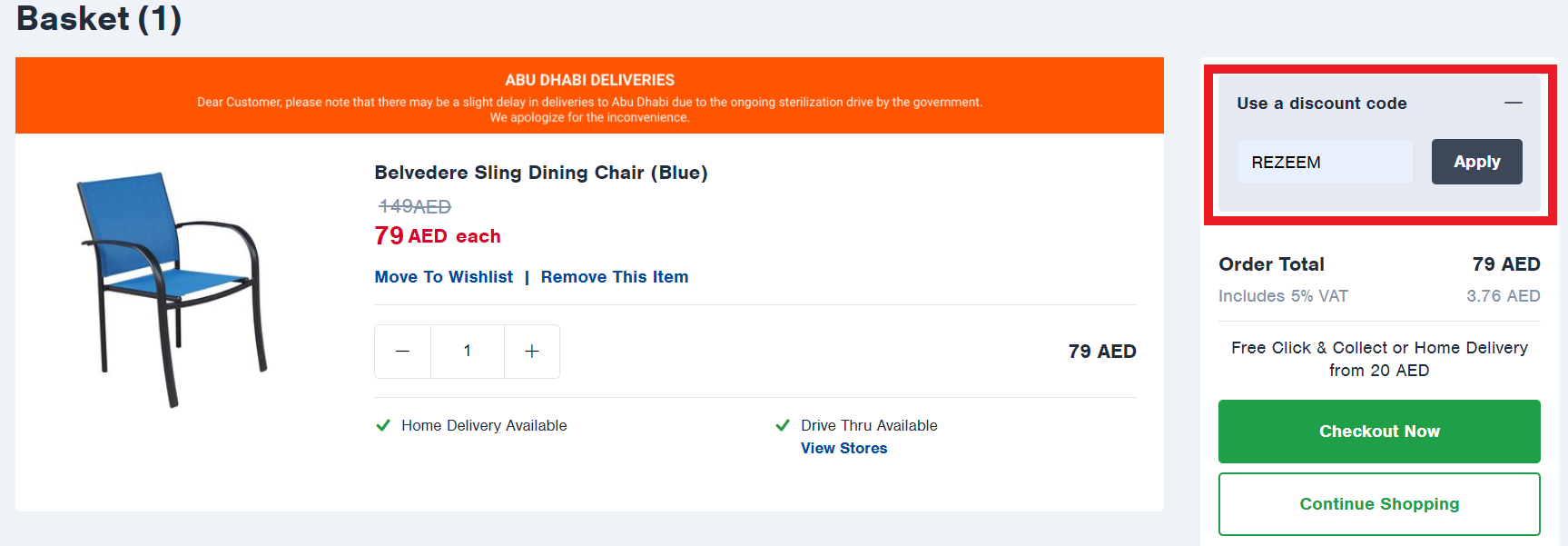Collapse the discount code section
This screenshot has width=1568, height=546.
click(1513, 103)
